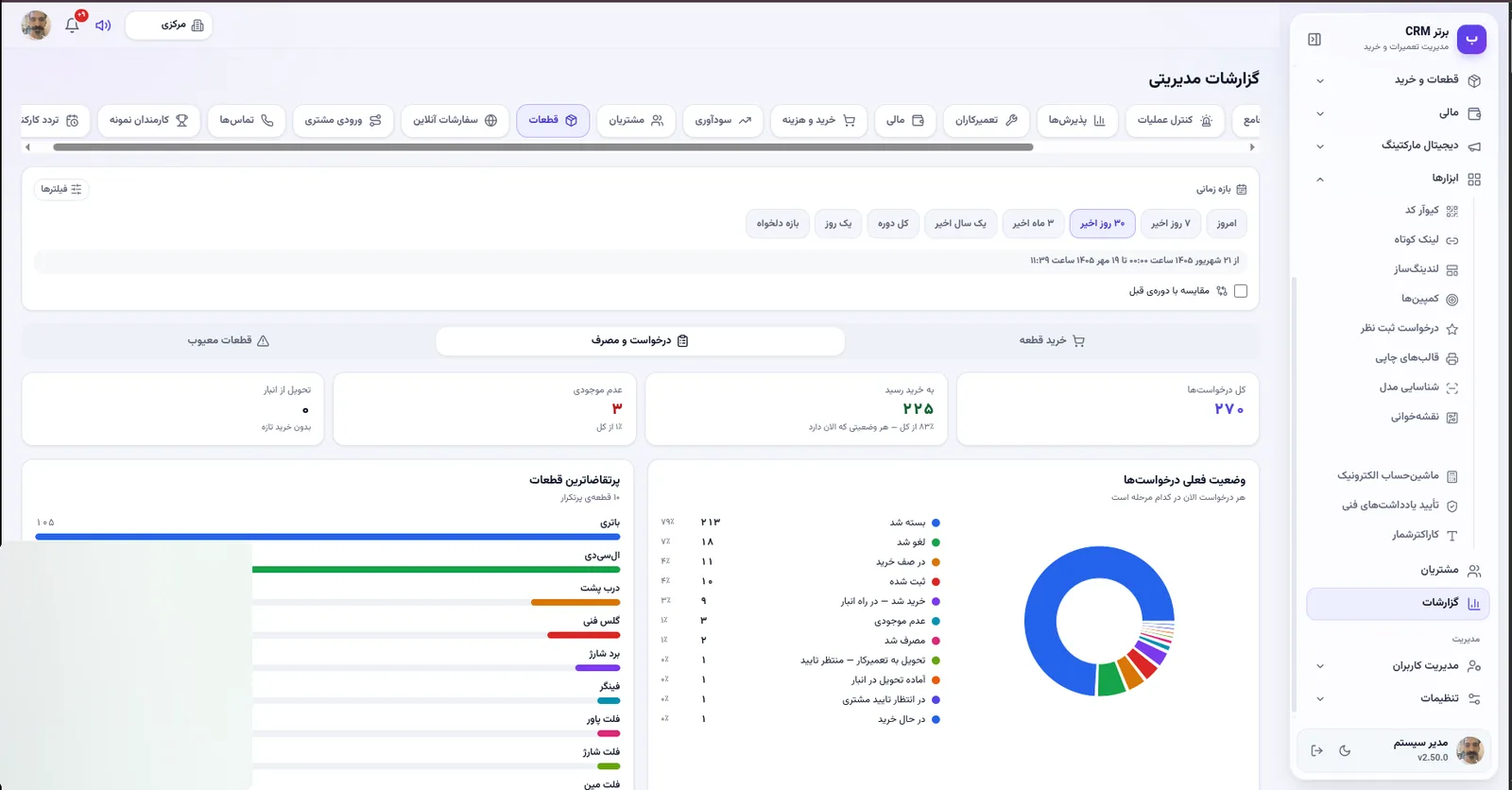Collapse the sidebar panel icon

point(1314,40)
